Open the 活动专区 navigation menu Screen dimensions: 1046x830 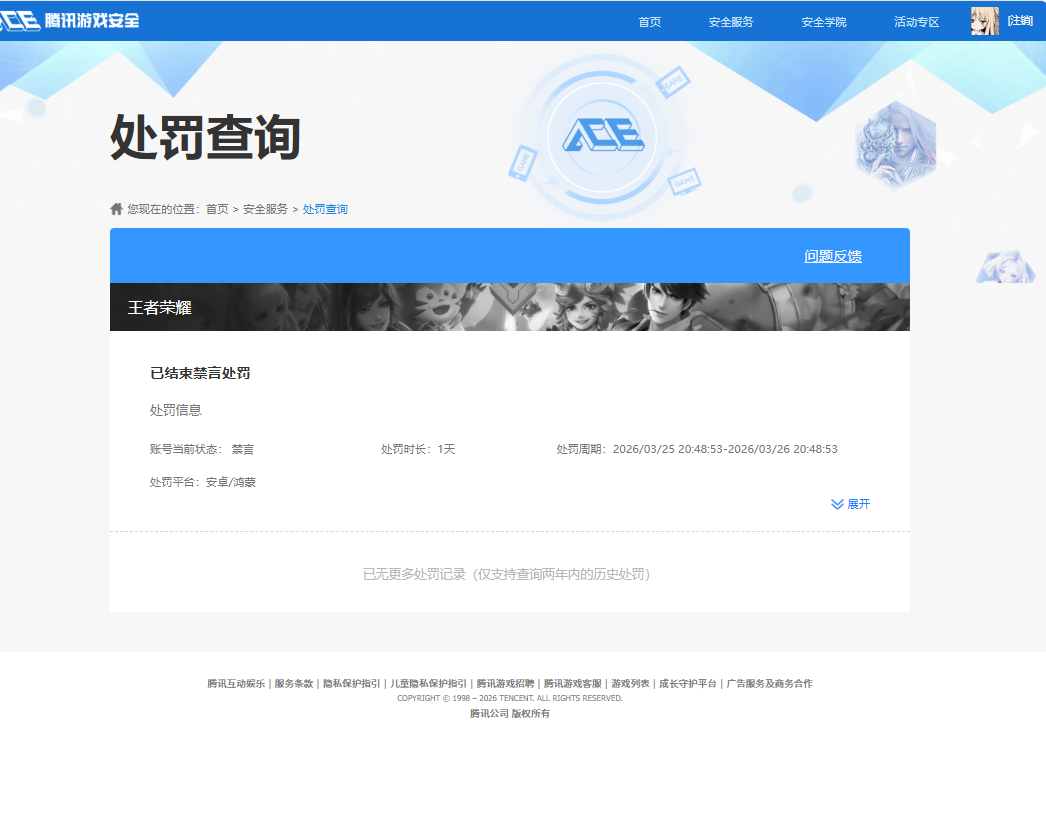[x=917, y=22]
